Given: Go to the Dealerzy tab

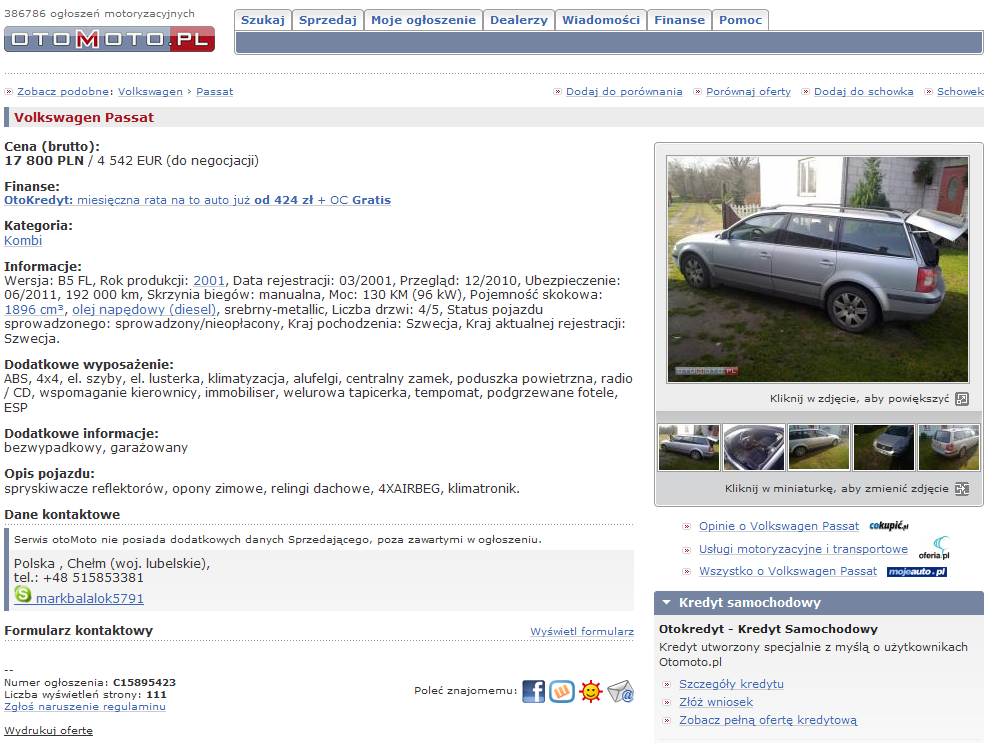Looking at the screenshot, I should pos(519,20).
